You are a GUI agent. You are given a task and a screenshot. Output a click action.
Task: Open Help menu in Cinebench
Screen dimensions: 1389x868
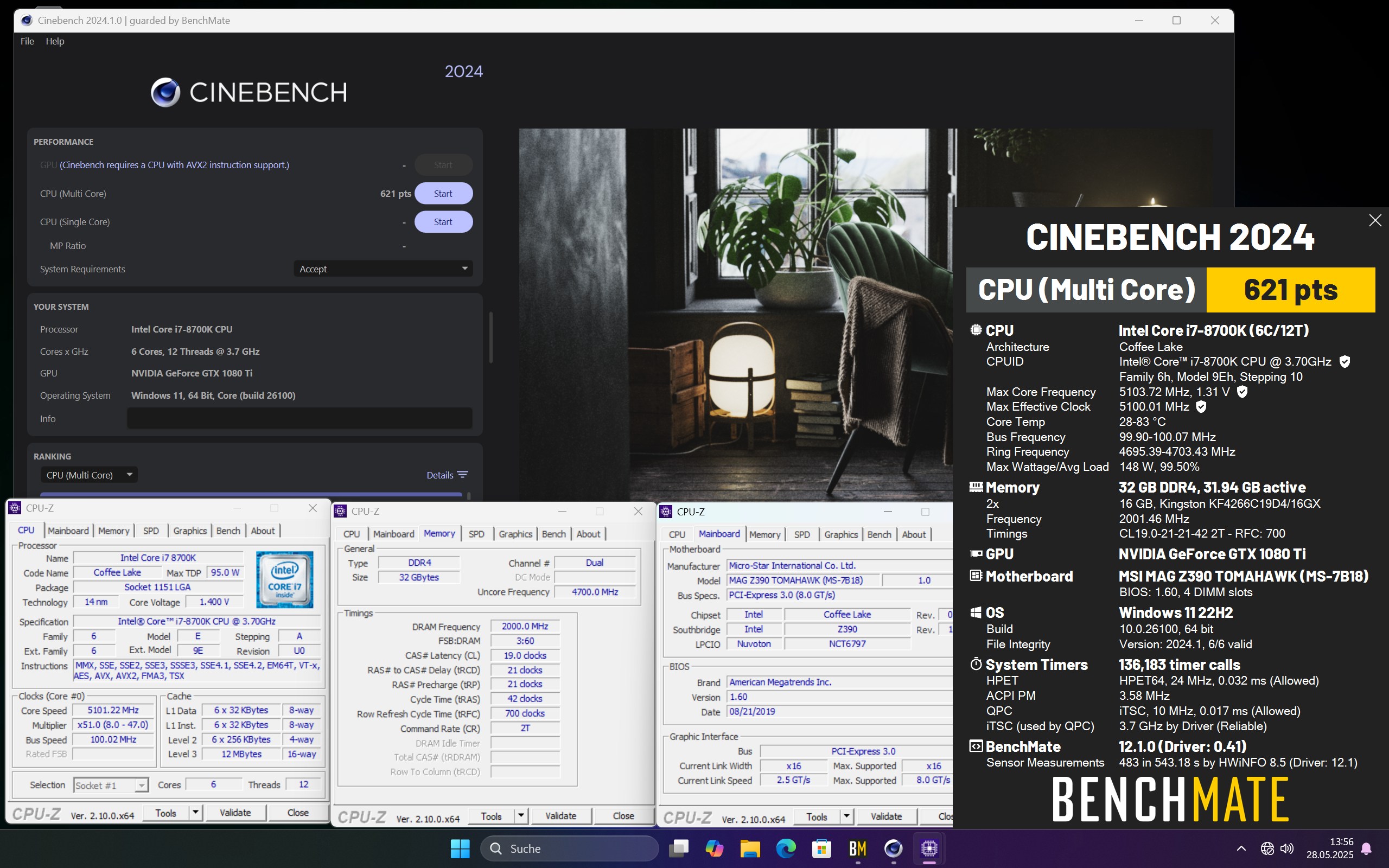point(55,41)
